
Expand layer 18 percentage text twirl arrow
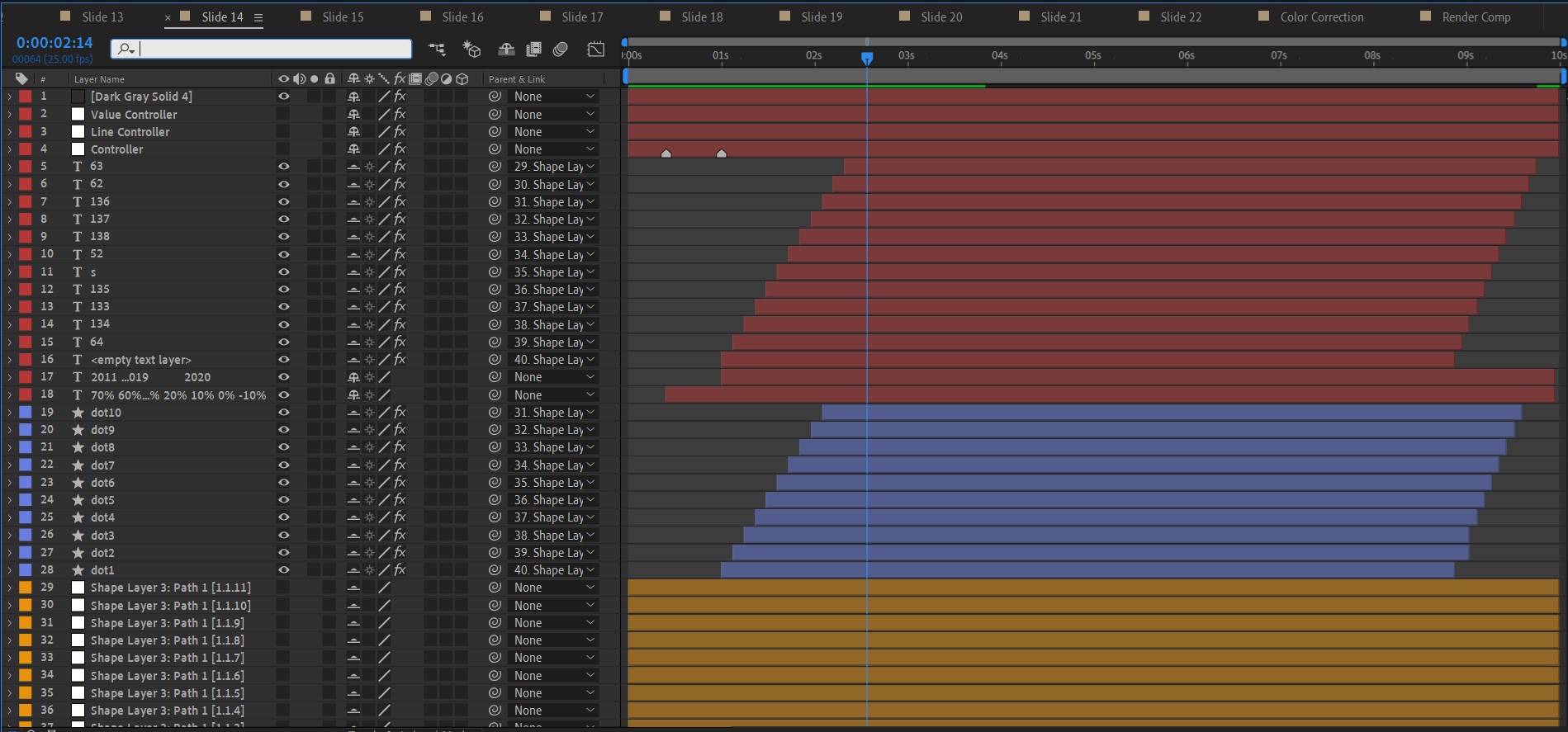pyautogui.click(x=9, y=395)
